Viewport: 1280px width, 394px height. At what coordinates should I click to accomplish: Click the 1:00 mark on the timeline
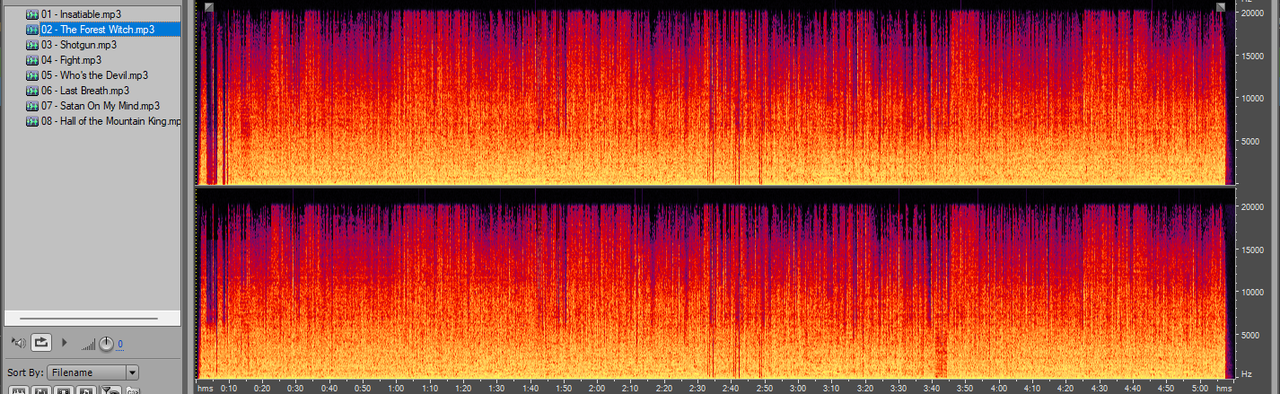pos(396,388)
